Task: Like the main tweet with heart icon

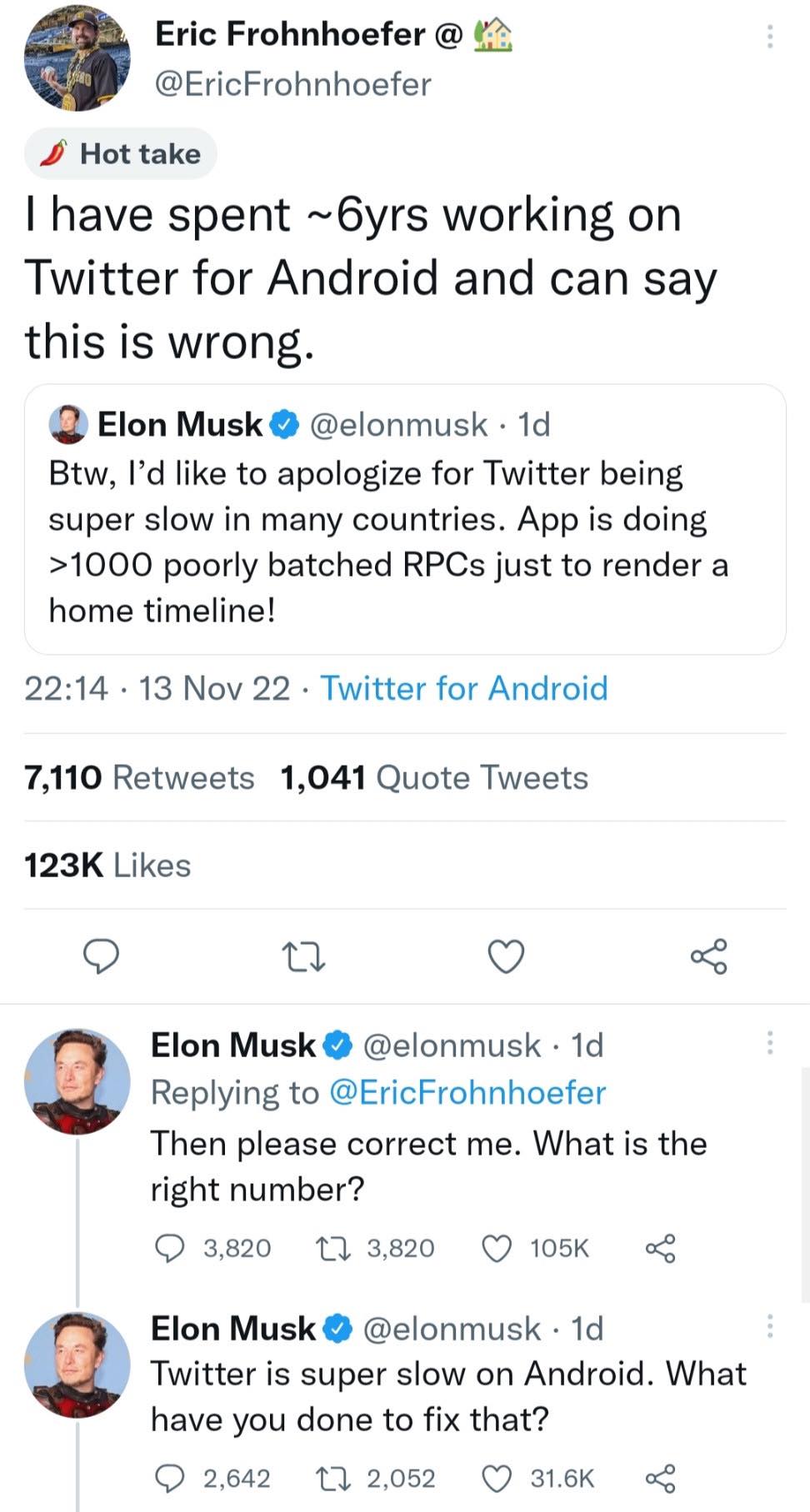Action: pyautogui.click(x=506, y=956)
